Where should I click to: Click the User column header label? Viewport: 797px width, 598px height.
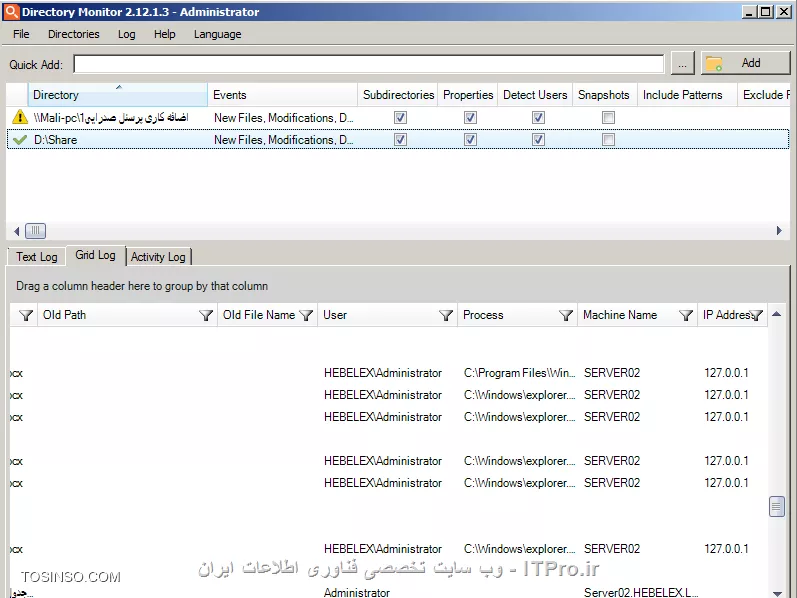coord(335,315)
